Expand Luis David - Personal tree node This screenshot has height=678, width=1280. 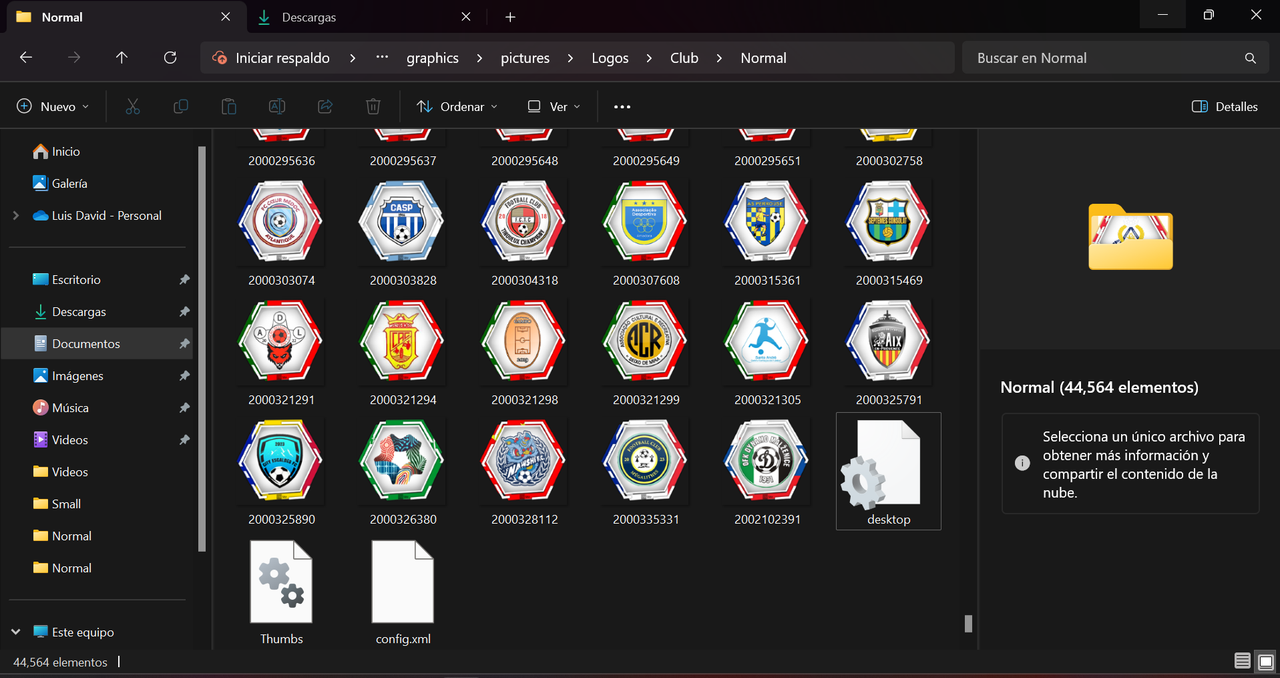[x=15, y=215]
